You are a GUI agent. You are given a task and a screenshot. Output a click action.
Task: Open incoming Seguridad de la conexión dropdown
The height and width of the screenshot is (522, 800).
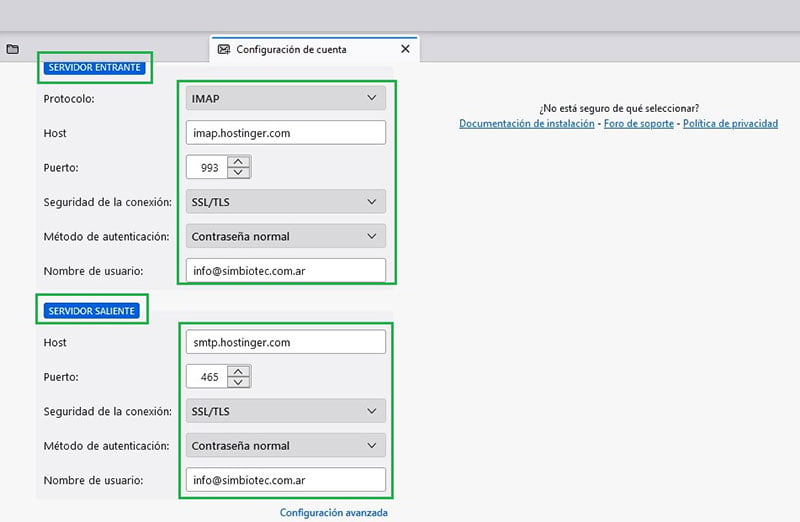click(x=286, y=202)
